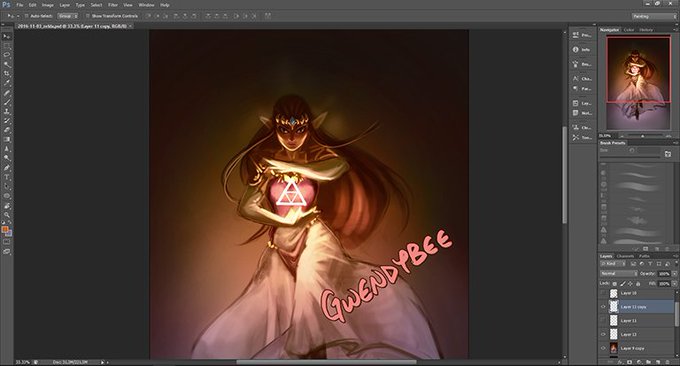Open the Move tool preset picker arrow
This screenshot has width=680, height=366.
(x=17, y=16)
